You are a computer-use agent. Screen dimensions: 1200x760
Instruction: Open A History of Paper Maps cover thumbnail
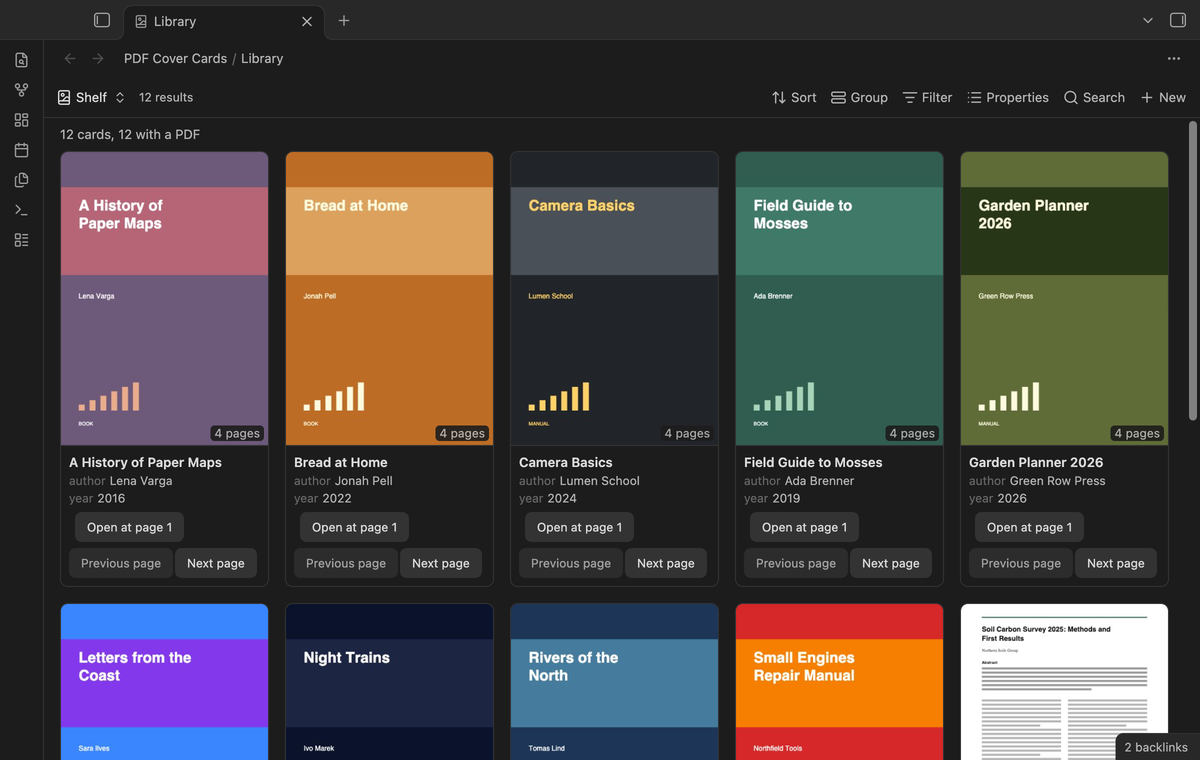[164, 298]
